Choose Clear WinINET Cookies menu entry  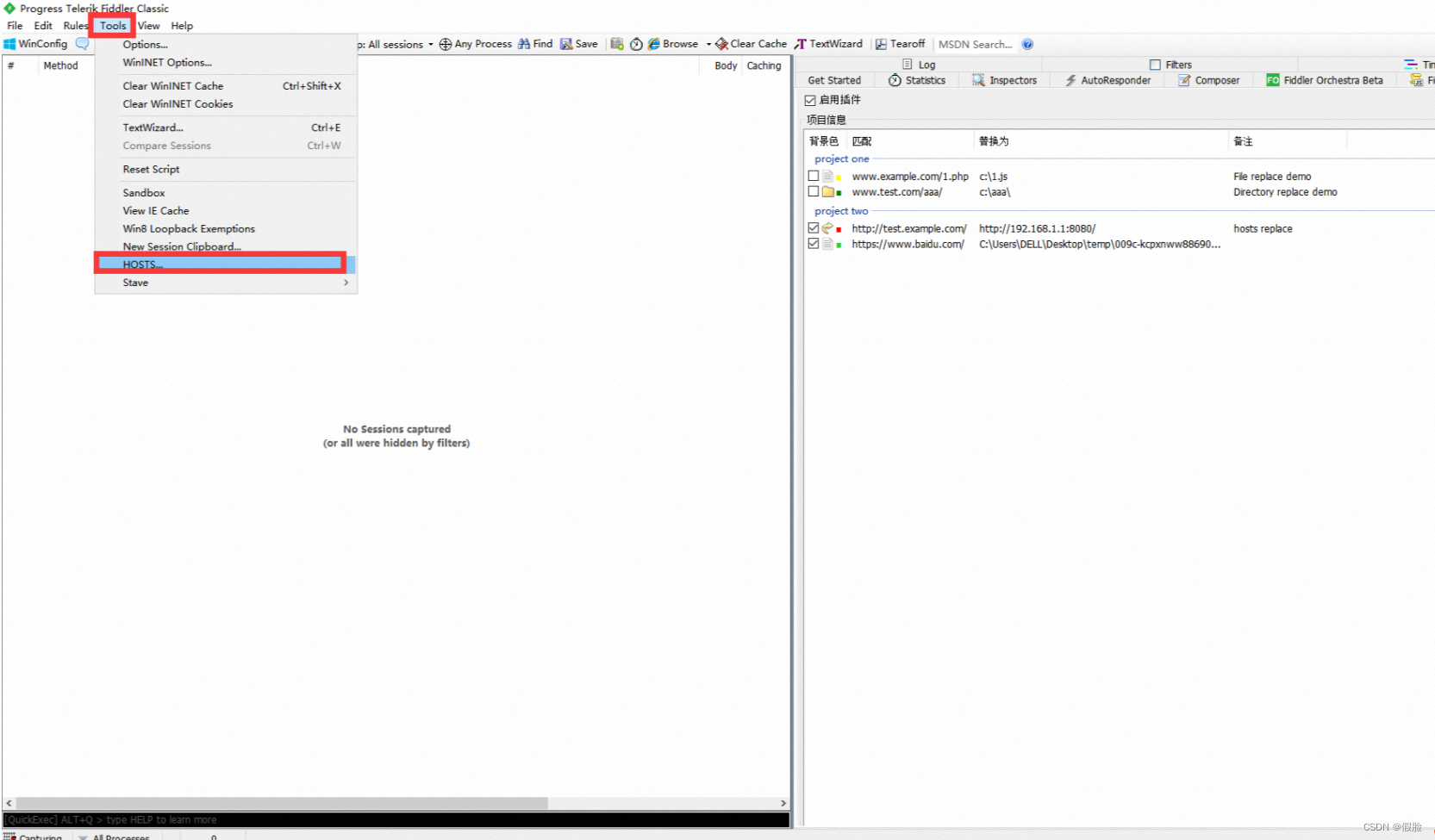pyautogui.click(x=226, y=104)
